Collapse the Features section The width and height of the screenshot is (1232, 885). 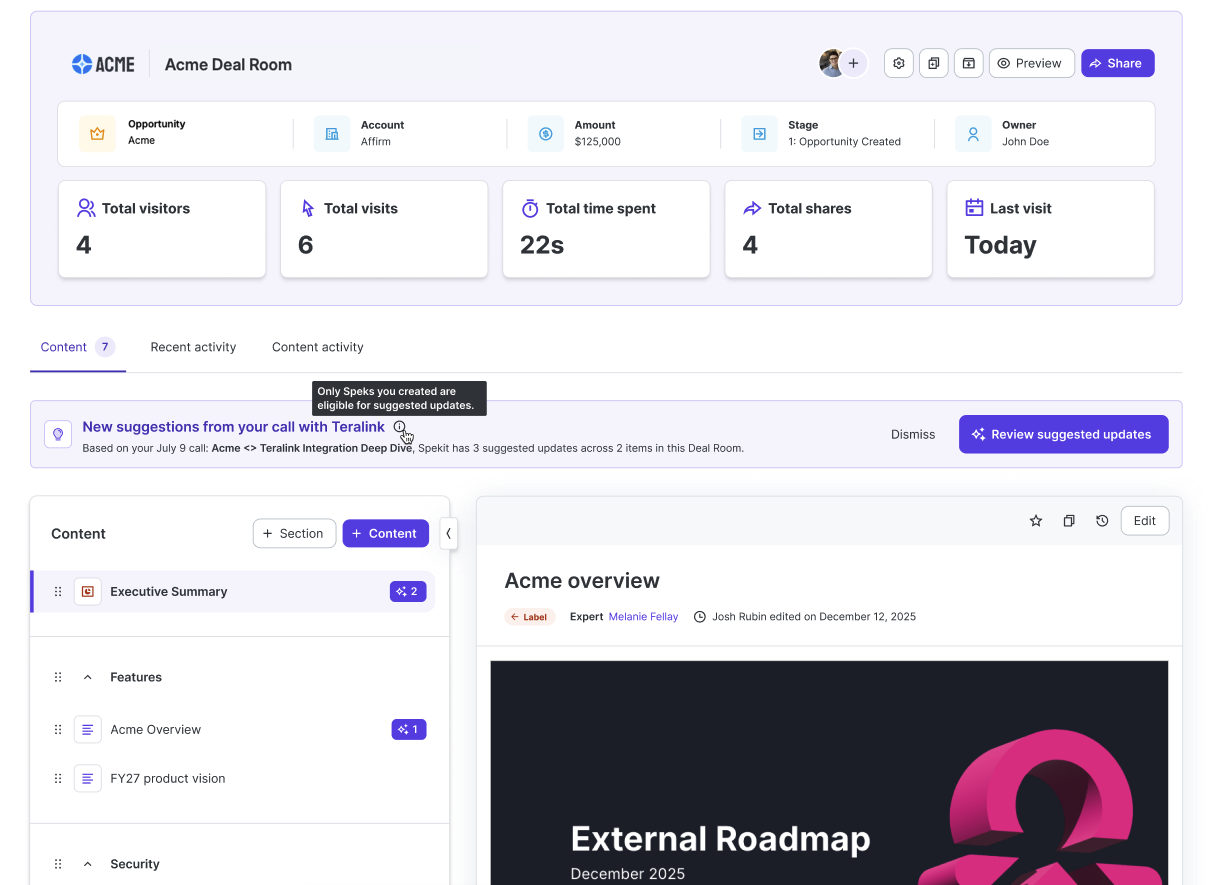(87, 677)
